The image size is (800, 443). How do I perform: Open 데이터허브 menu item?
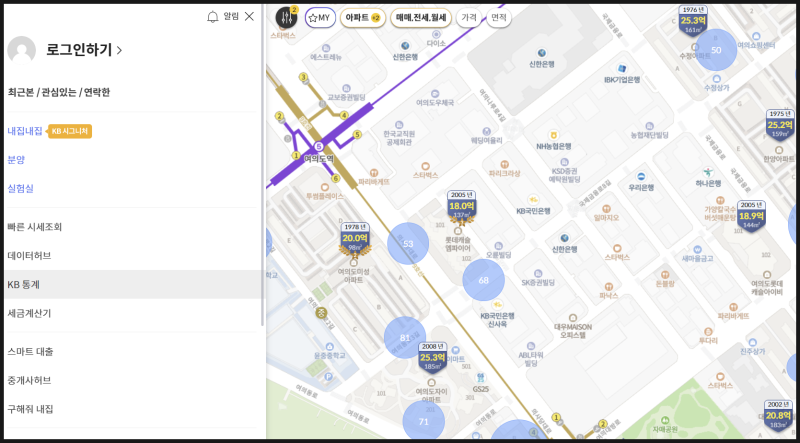coord(29,256)
